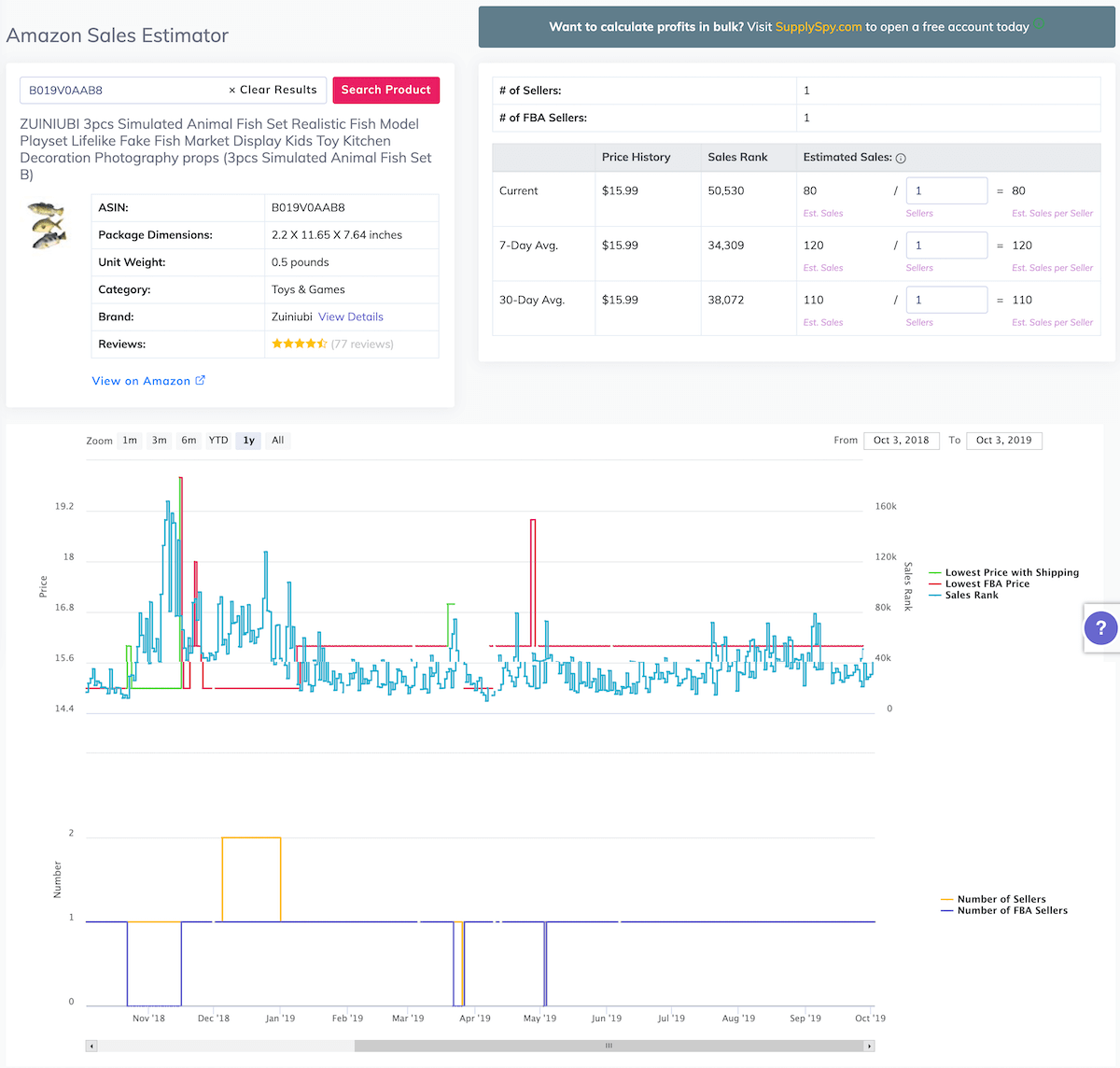Click the Estimated Sales info icon
The height and width of the screenshot is (1068, 1120).
901,159
